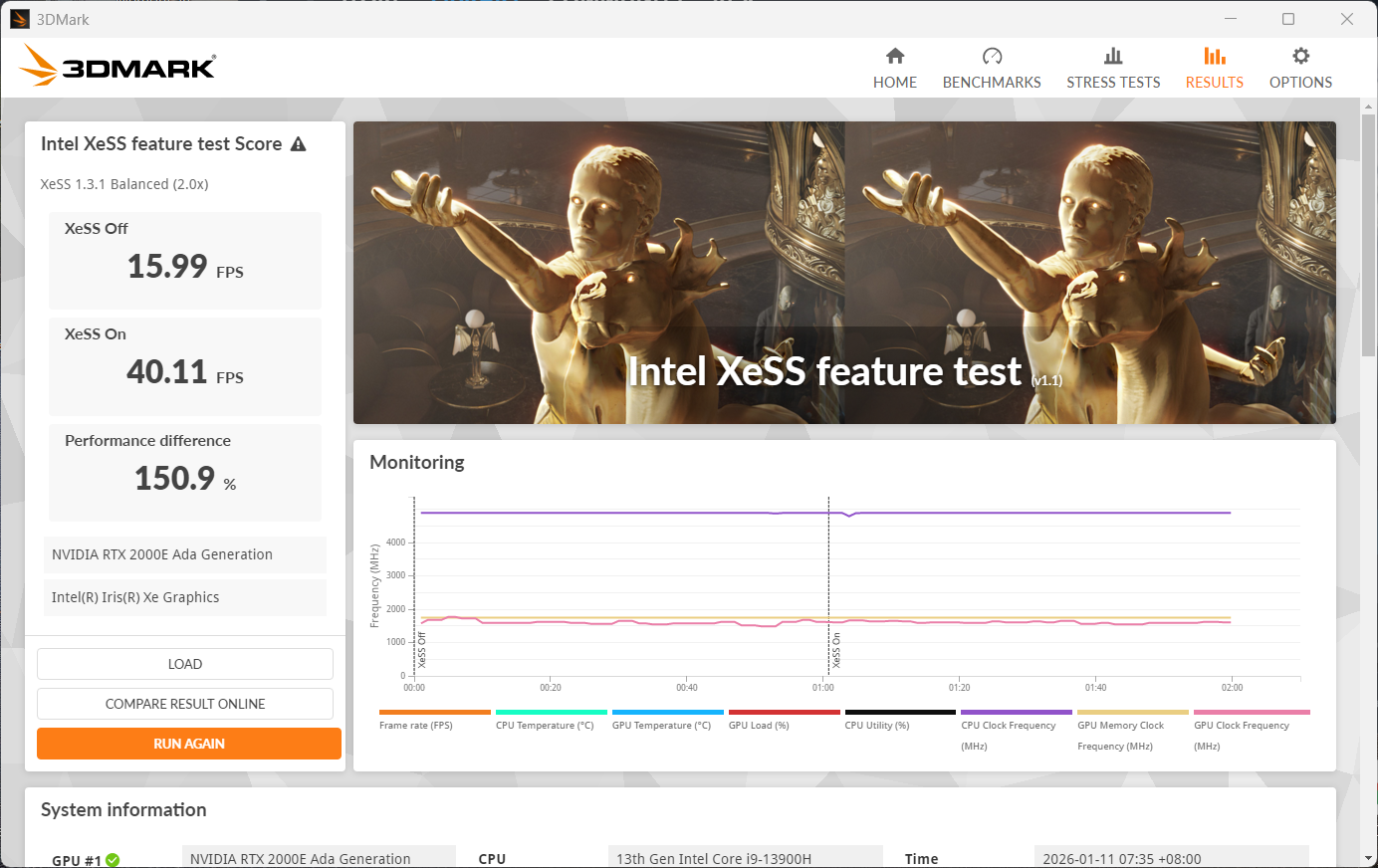Click COMPARE RESULT ONLINE button

(185, 704)
